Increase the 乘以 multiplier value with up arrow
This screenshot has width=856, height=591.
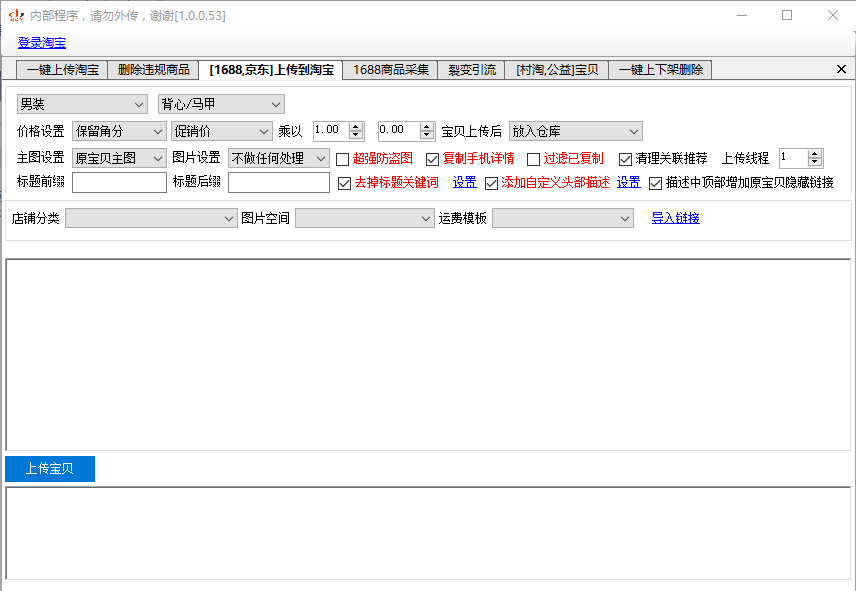(356, 127)
